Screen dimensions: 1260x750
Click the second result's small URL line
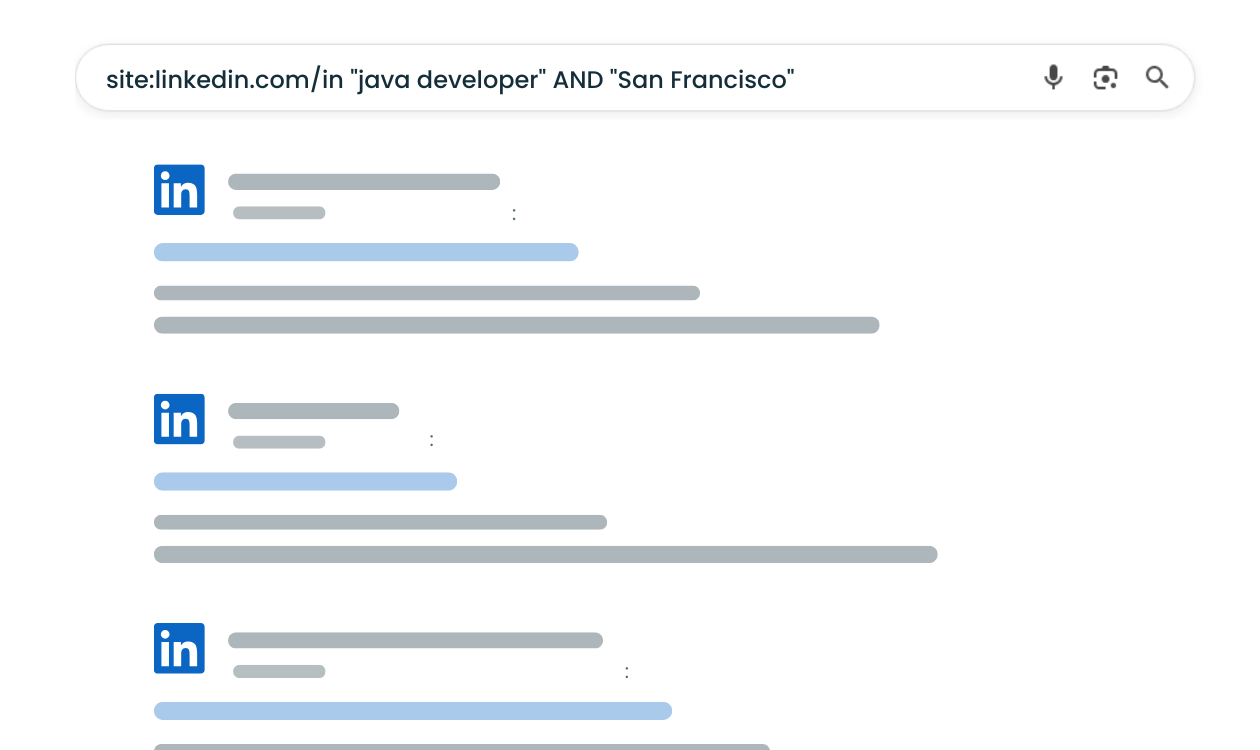279,442
